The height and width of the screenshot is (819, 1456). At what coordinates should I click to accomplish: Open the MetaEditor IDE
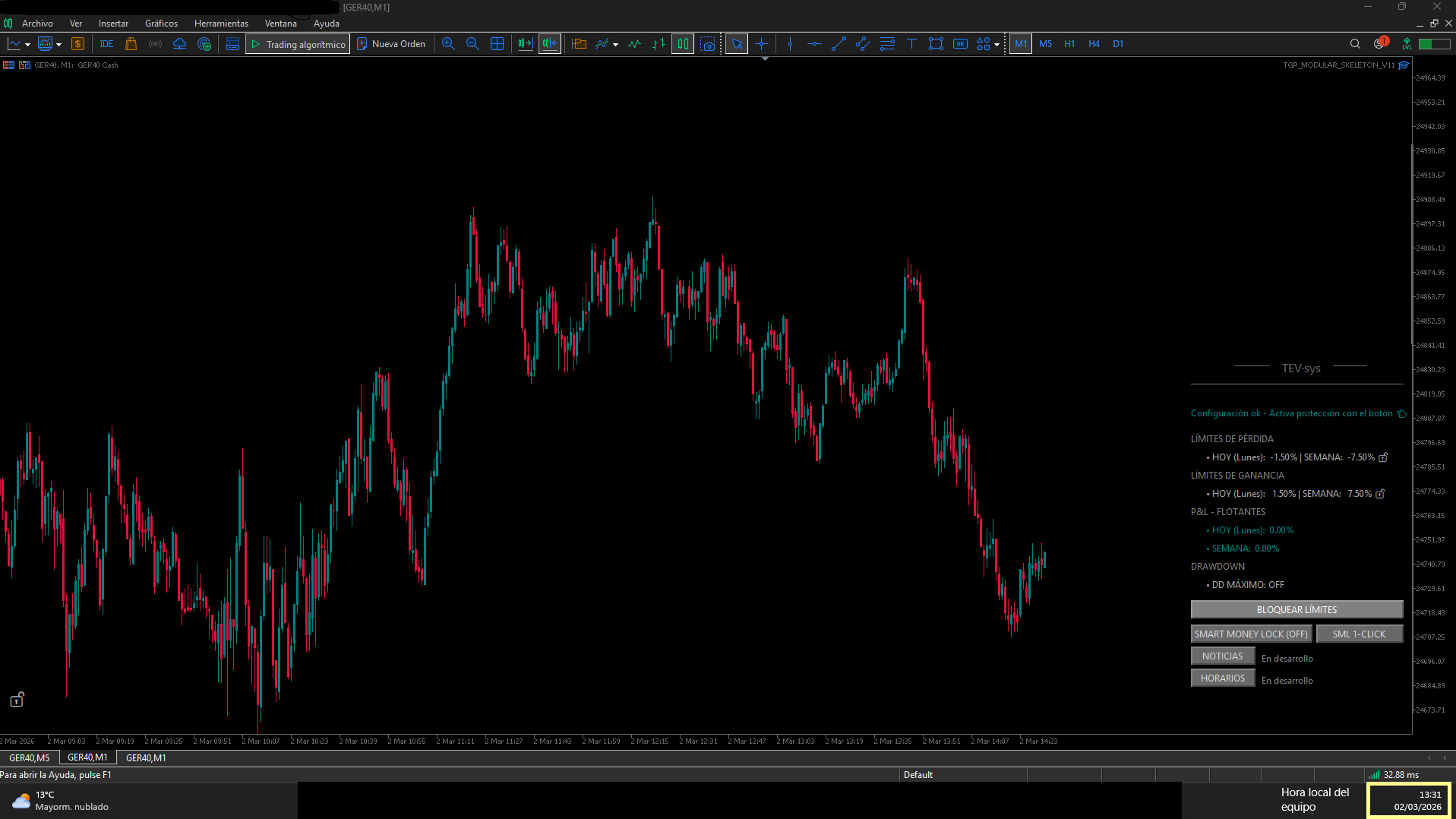point(106,44)
